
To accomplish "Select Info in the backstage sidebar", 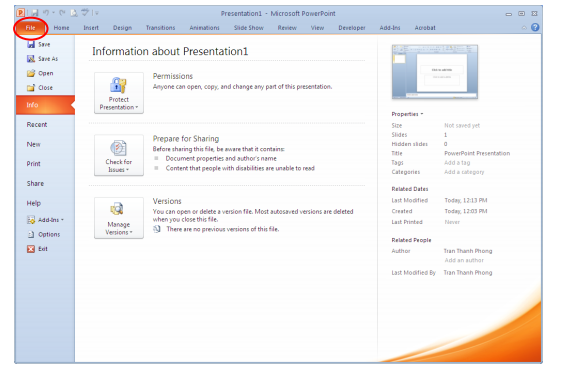I will point(45,105).
